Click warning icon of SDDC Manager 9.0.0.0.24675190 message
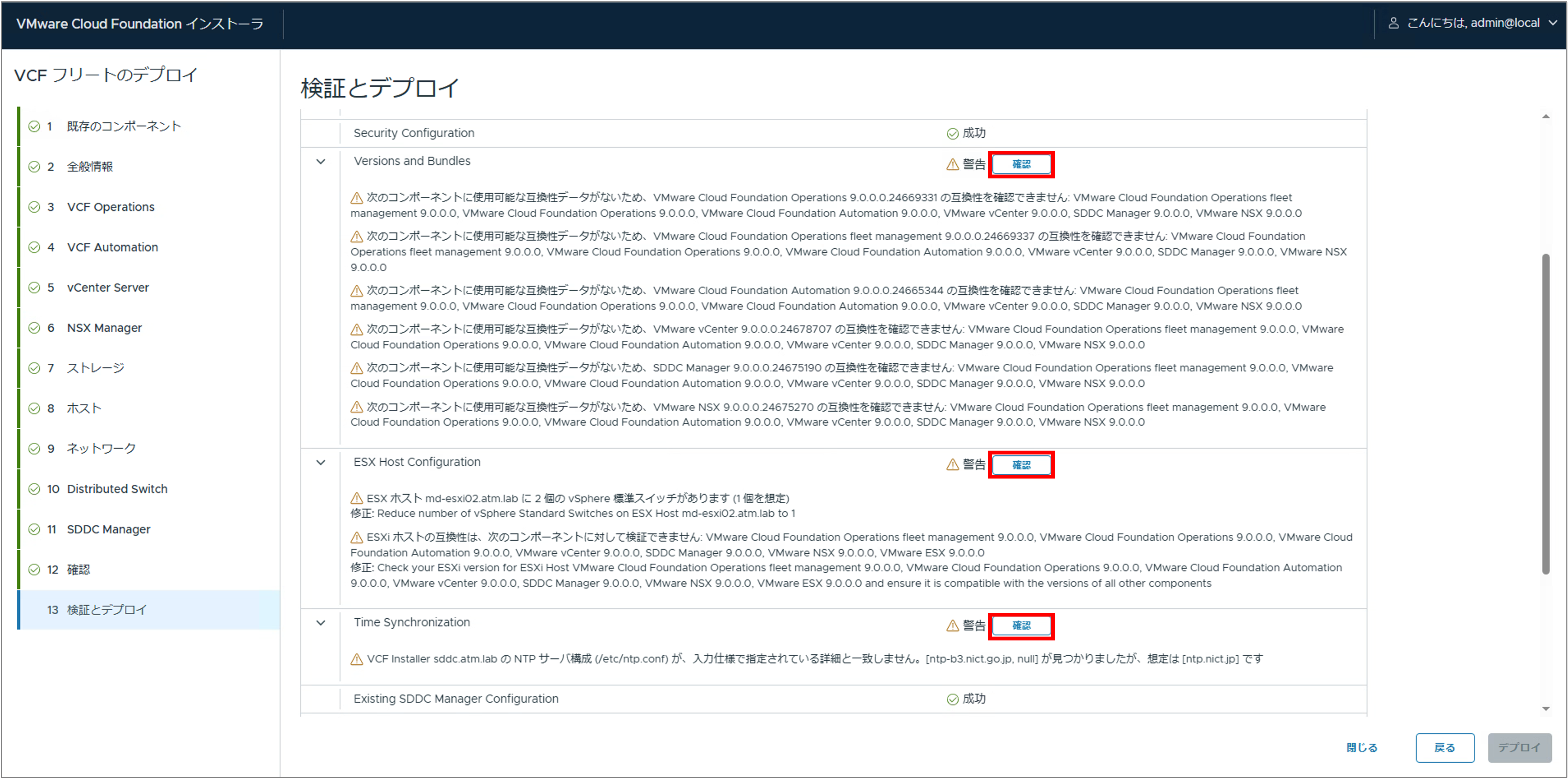 click(357, 368)
